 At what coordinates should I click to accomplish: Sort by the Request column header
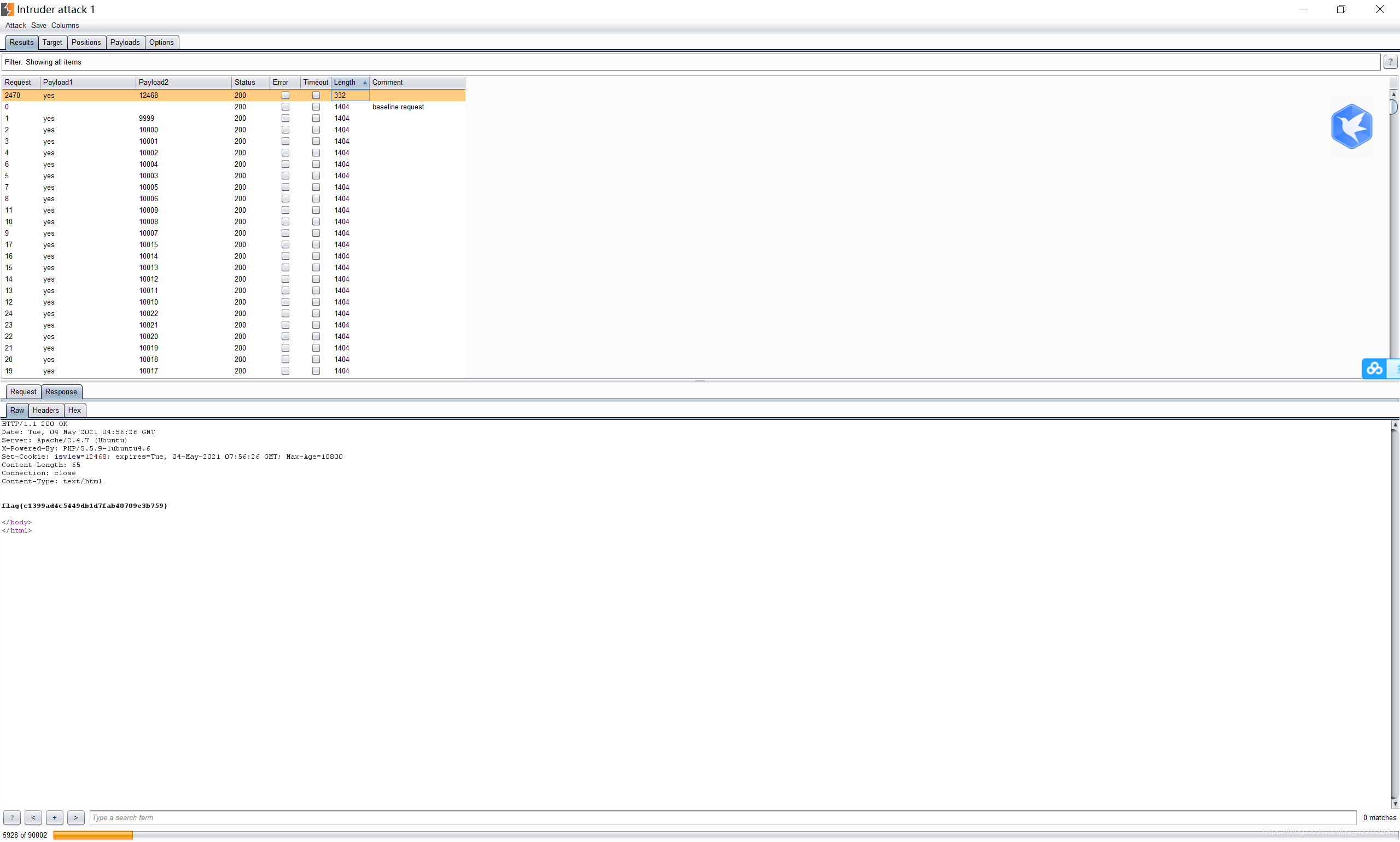click(21, 82)
